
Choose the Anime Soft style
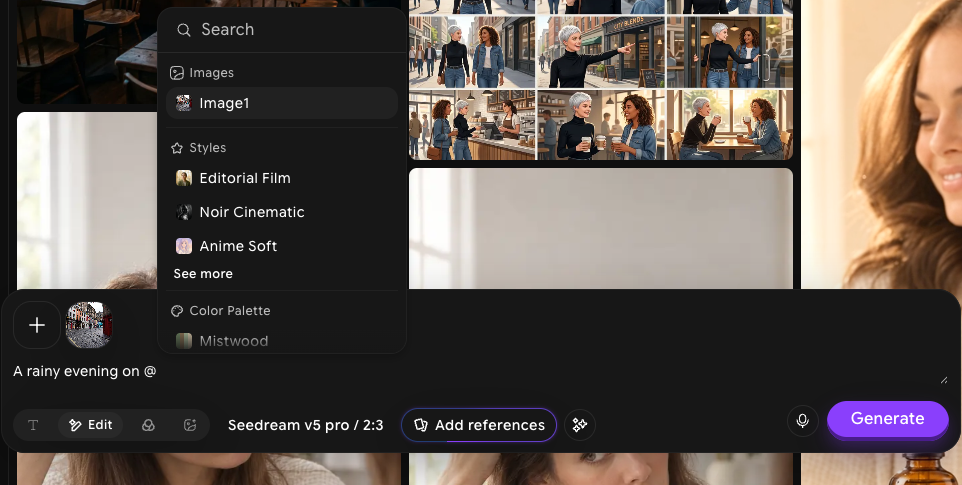click(x=282, y=246)
